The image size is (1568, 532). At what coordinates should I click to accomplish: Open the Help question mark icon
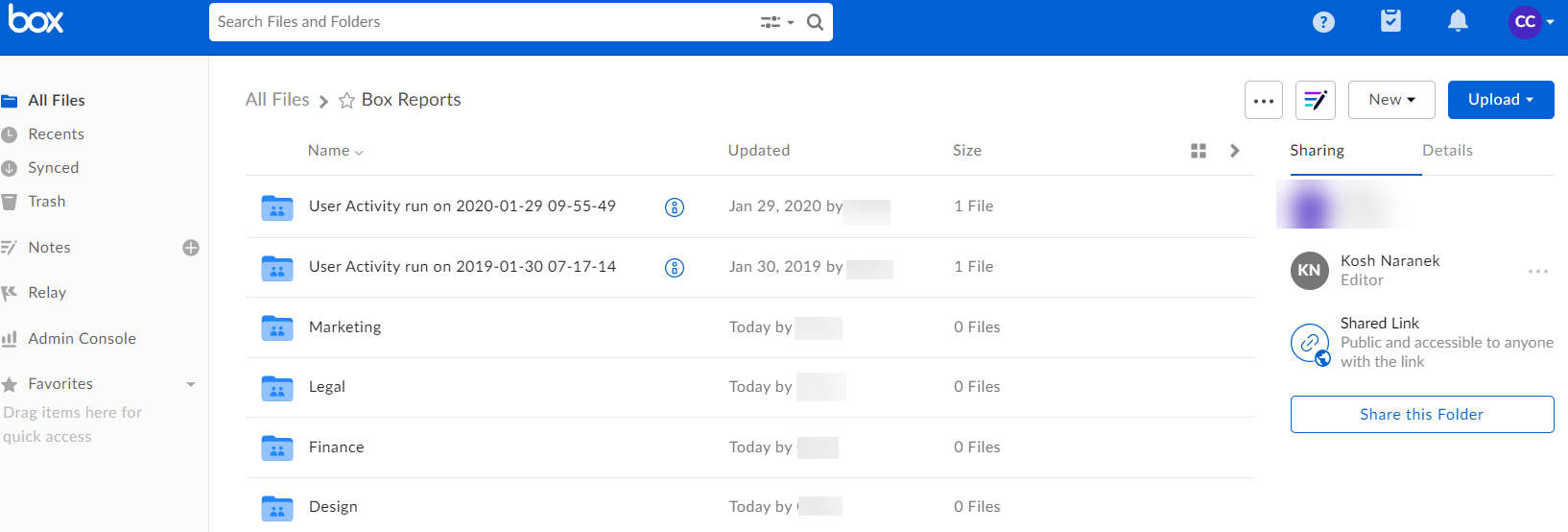pos(1323,22)
